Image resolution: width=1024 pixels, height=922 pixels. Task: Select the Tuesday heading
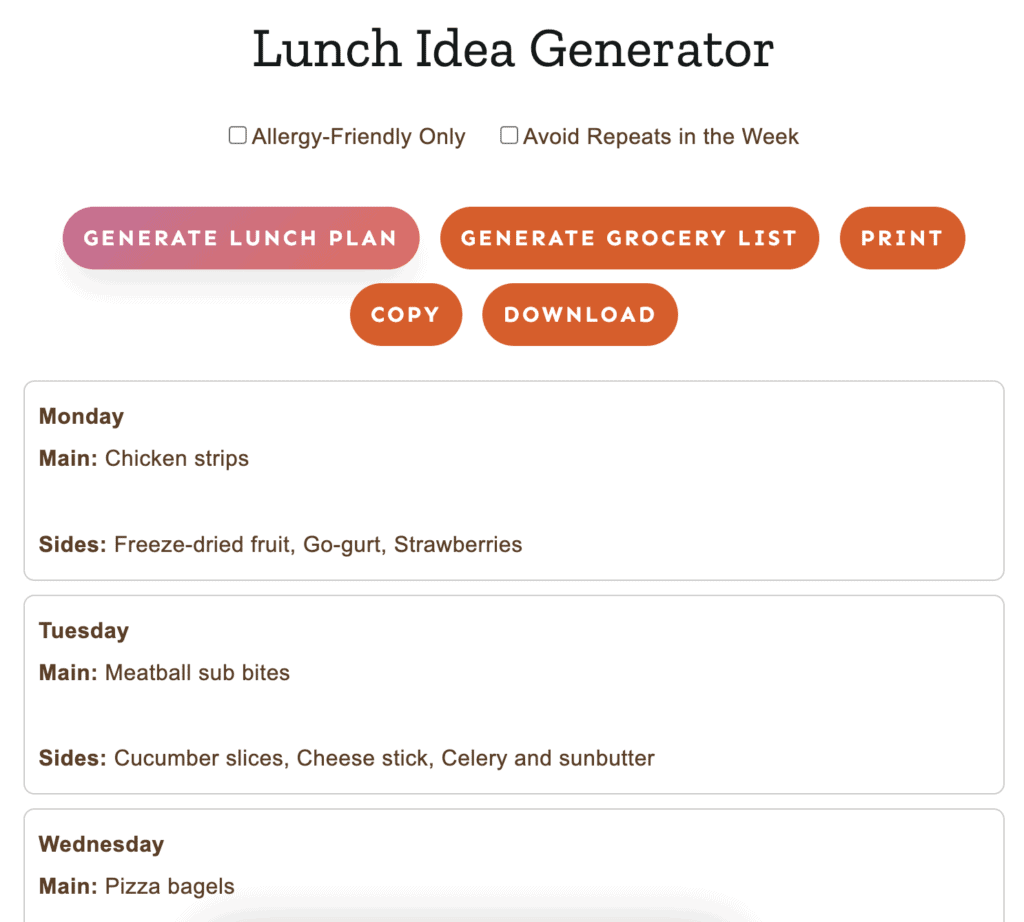click(84, 630)
